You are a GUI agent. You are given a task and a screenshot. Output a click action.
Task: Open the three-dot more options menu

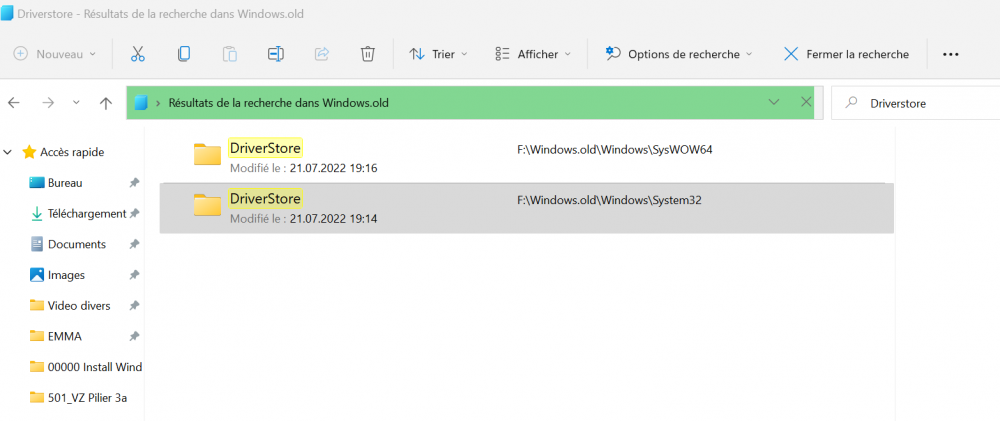pos(951,54)
